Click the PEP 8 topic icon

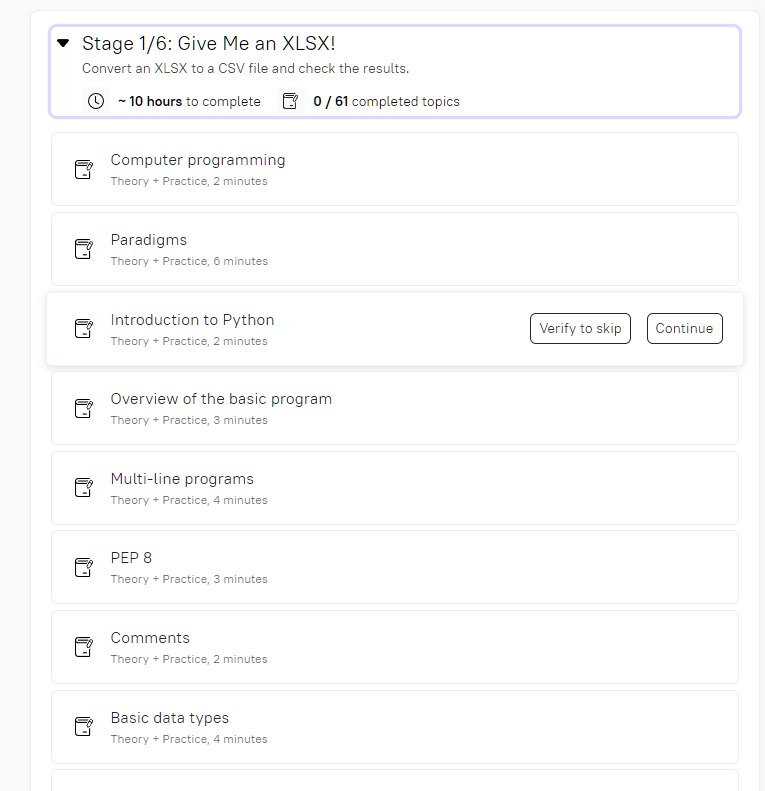(84, 568)
